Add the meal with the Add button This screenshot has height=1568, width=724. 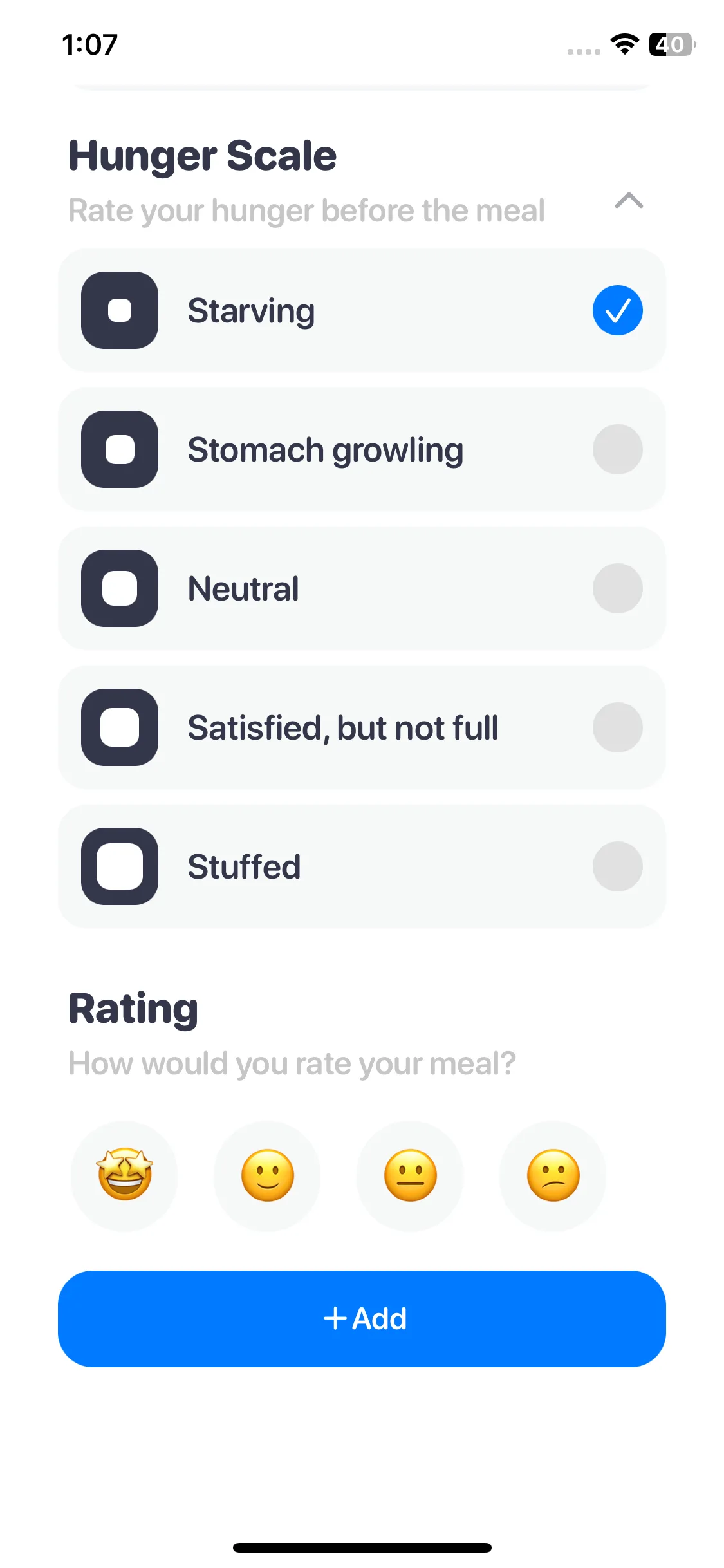362,1319
